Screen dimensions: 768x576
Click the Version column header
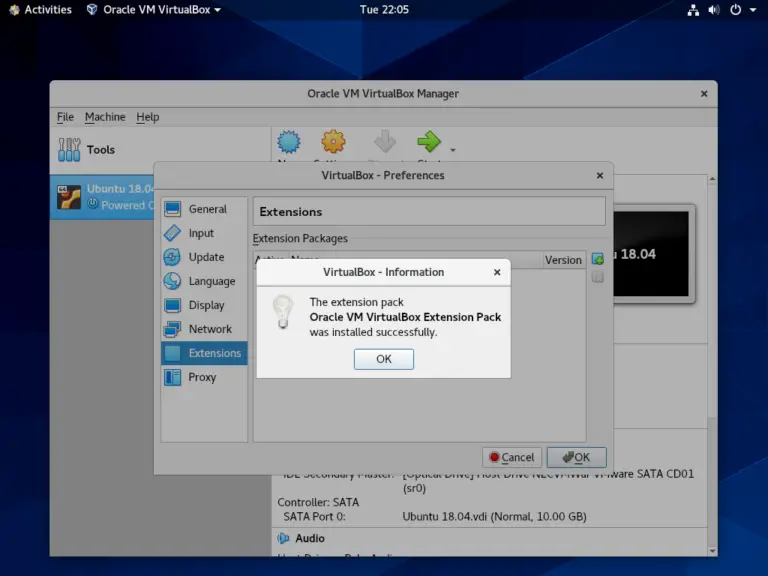[563, 260]
